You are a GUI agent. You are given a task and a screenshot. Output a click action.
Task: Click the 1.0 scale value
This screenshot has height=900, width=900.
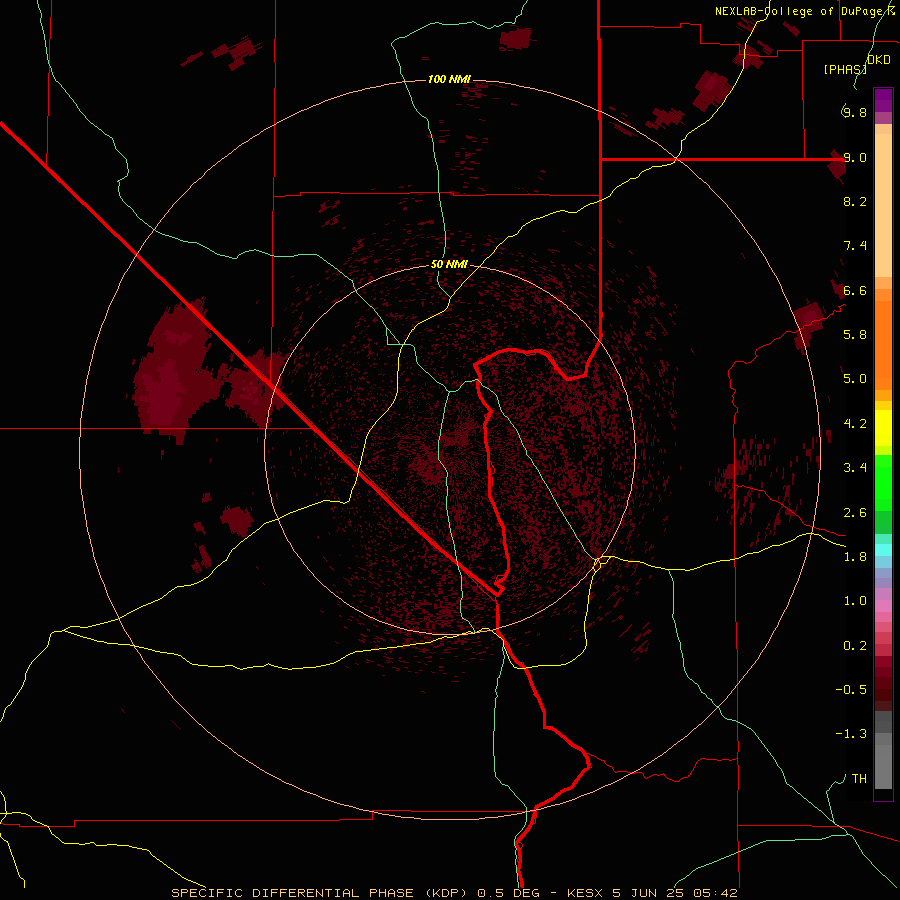point(855,601)
